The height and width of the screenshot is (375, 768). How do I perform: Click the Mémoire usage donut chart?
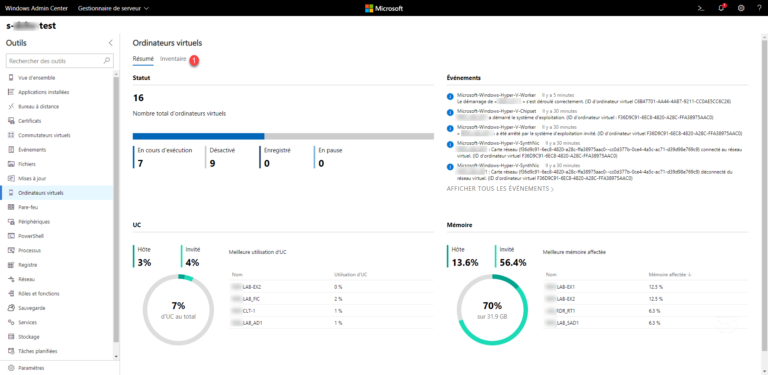(492, 309)
